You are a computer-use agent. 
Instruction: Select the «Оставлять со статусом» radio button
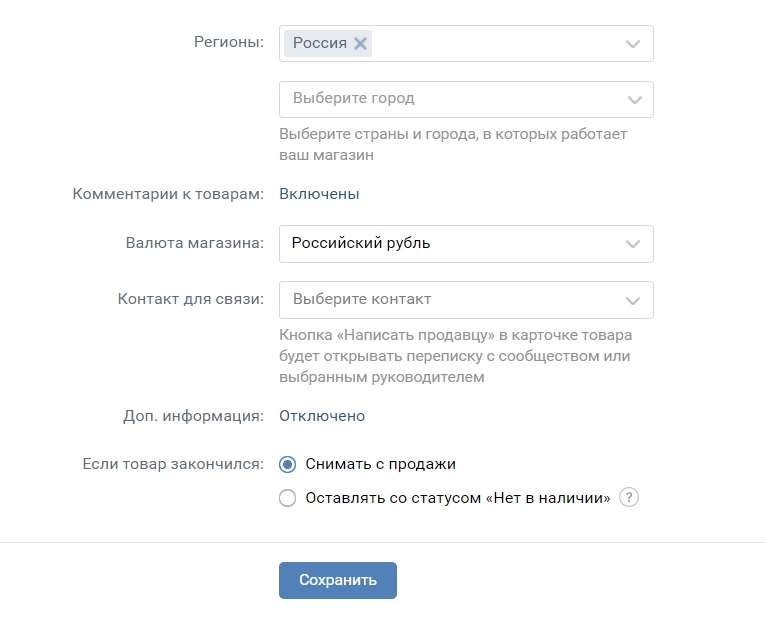(288, 498)
